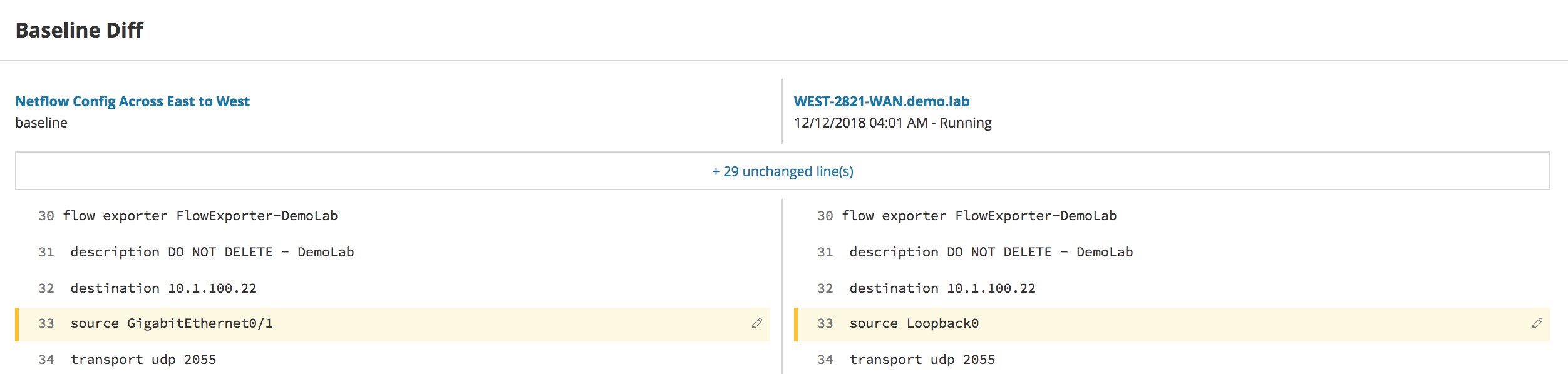Click the 12/12/2018 04:01 AM Running timestamp
1568x374 pixels.
coord(892,123)
